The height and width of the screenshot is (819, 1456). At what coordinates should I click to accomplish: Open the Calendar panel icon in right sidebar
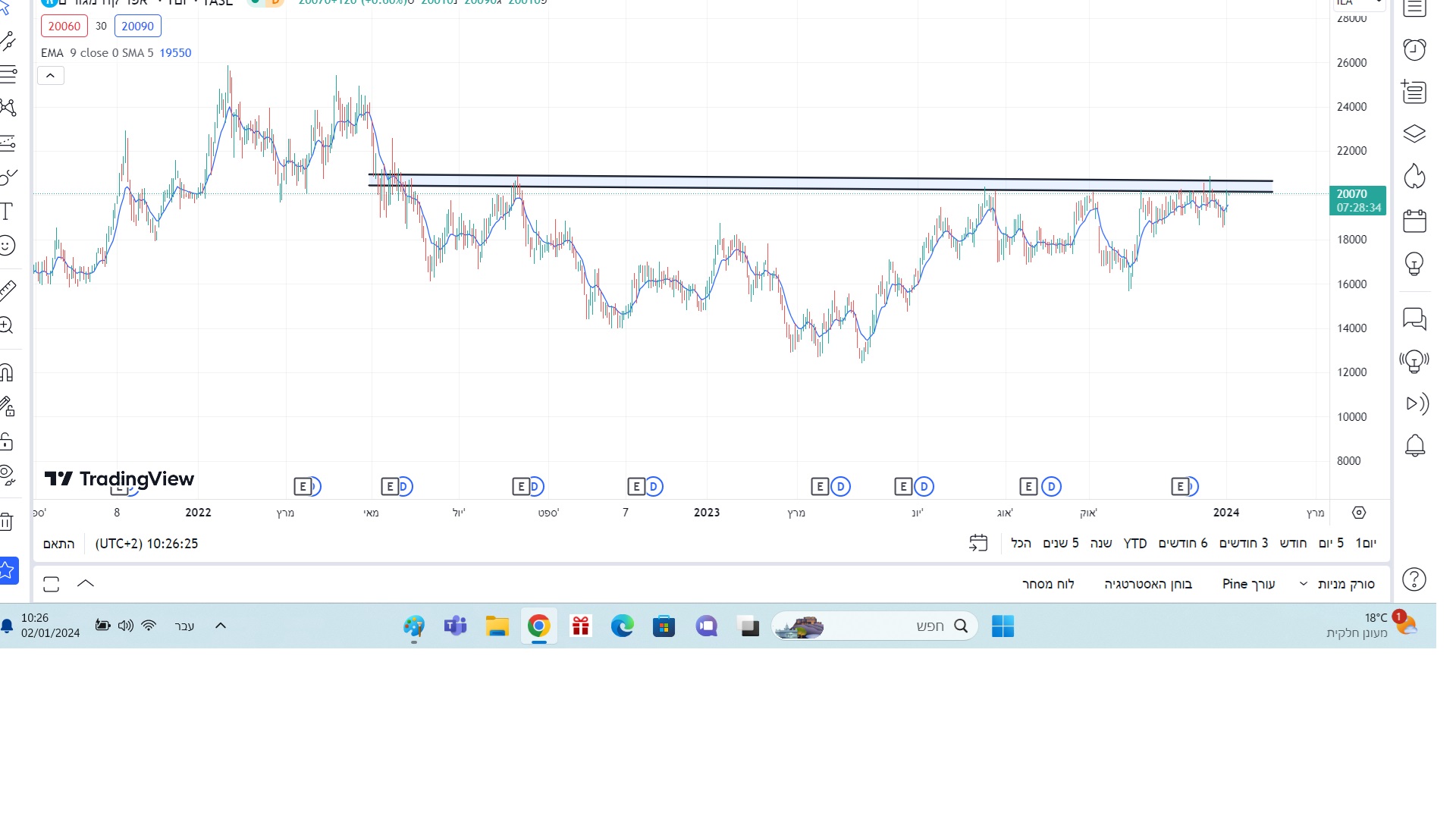click(1414, 221)
